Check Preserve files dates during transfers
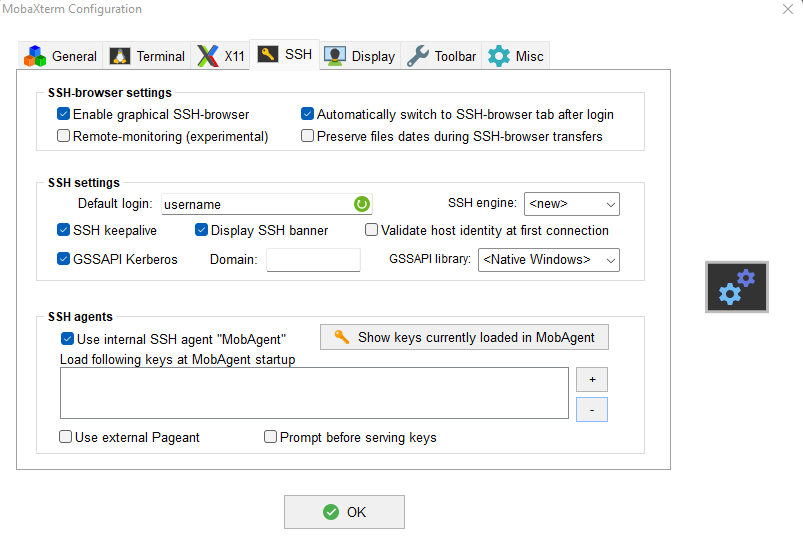 [x=307, y=136]
